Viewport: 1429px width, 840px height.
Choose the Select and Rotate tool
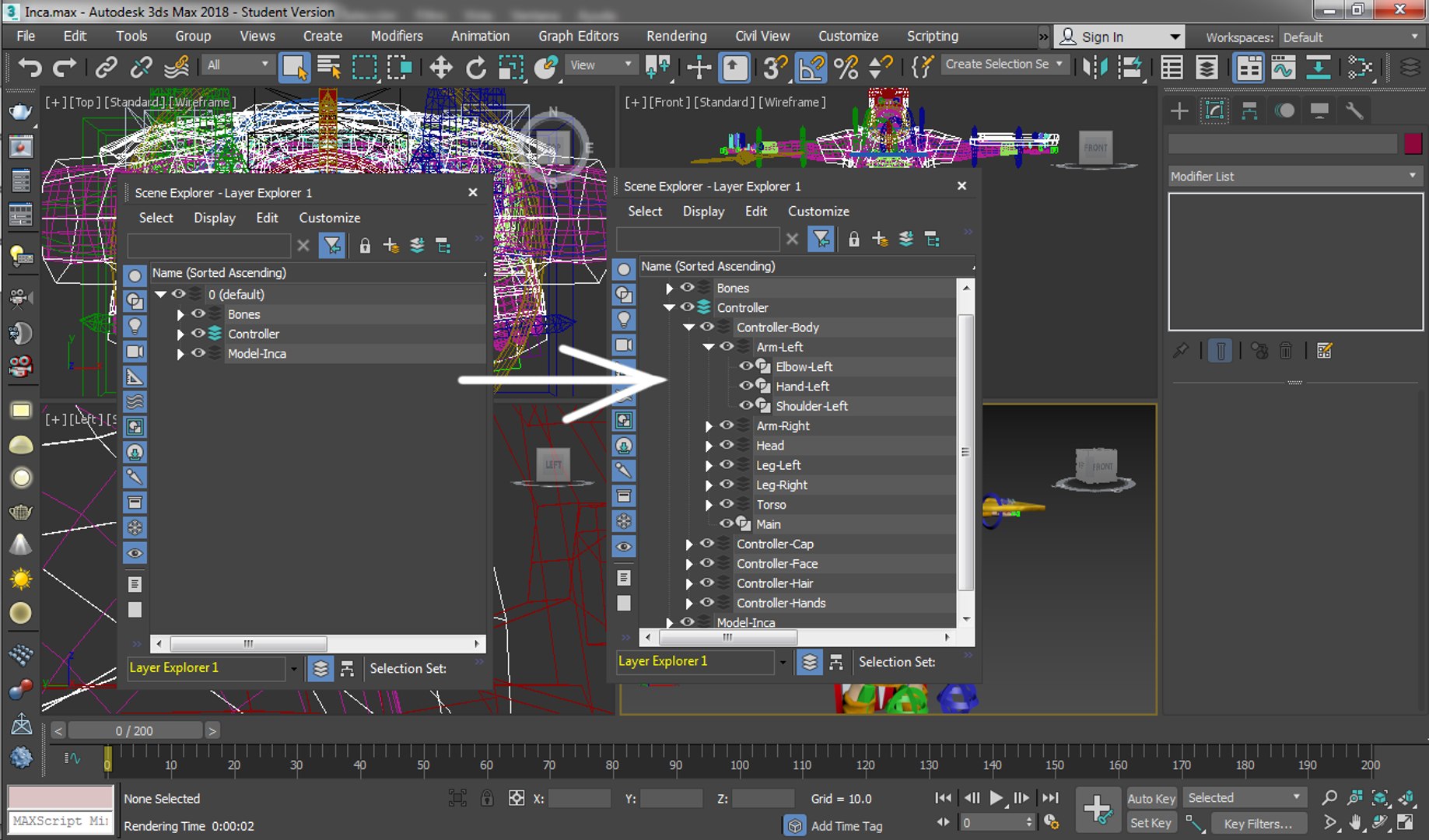click(x=475, y=67)
